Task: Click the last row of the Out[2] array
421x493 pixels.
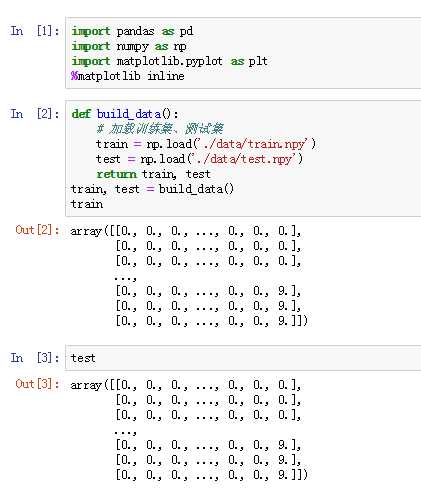Action: (212, 321)
